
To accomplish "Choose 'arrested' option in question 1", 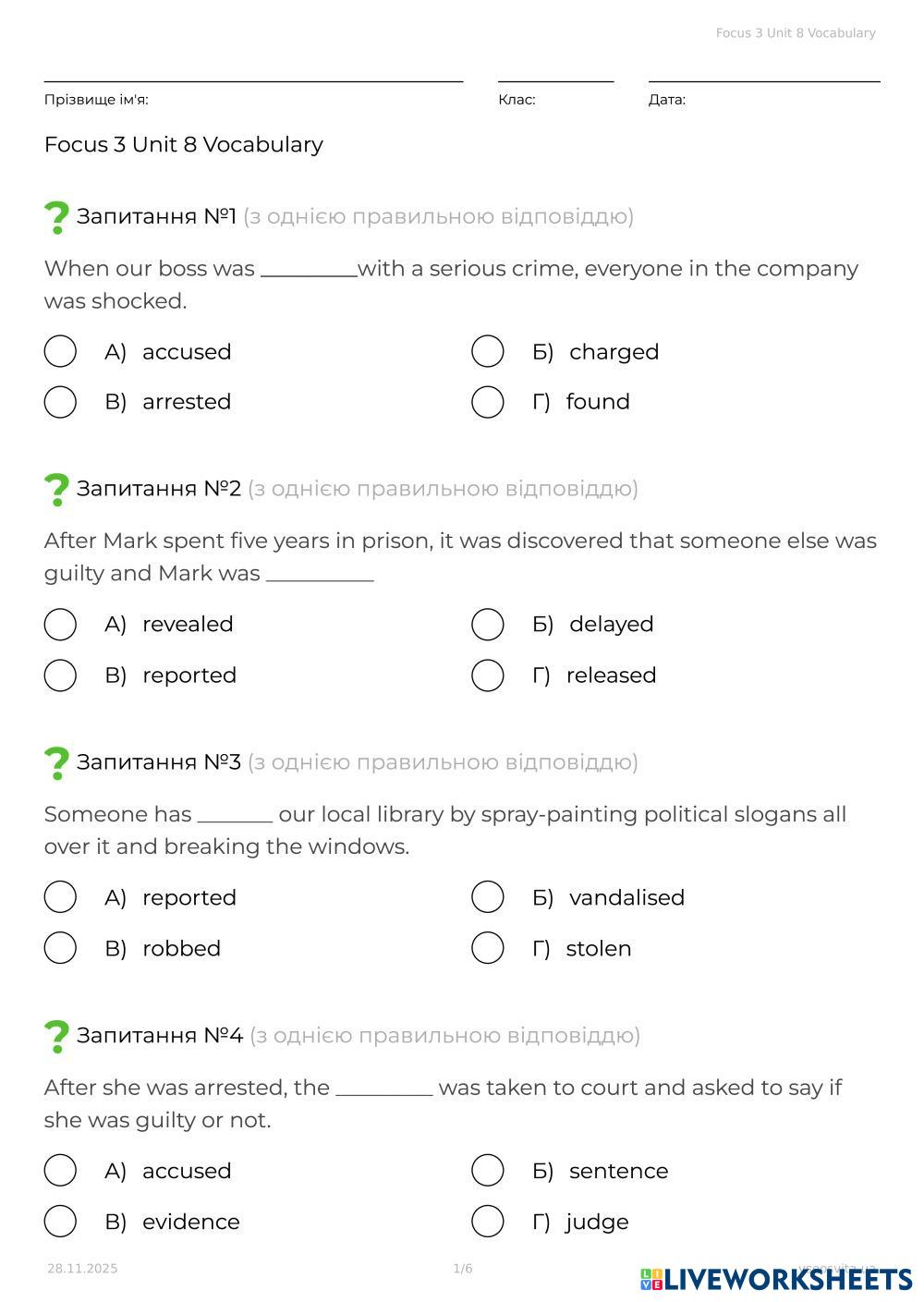I will click(60, 402).
